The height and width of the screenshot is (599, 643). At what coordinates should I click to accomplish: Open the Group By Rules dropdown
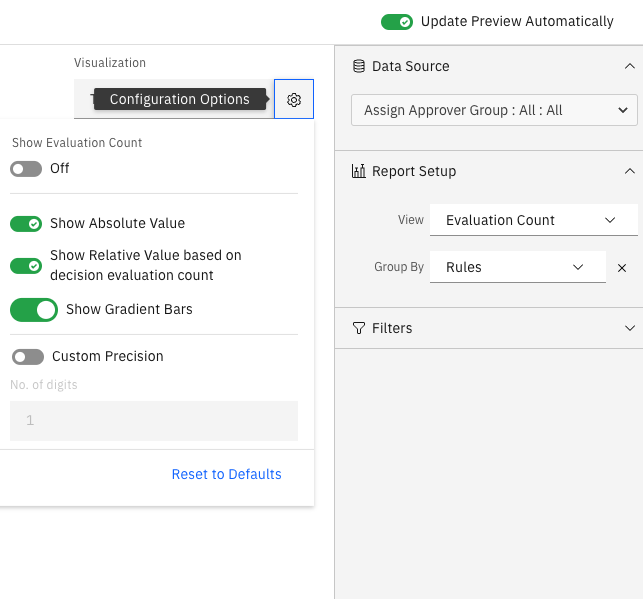tap(517, 267)
